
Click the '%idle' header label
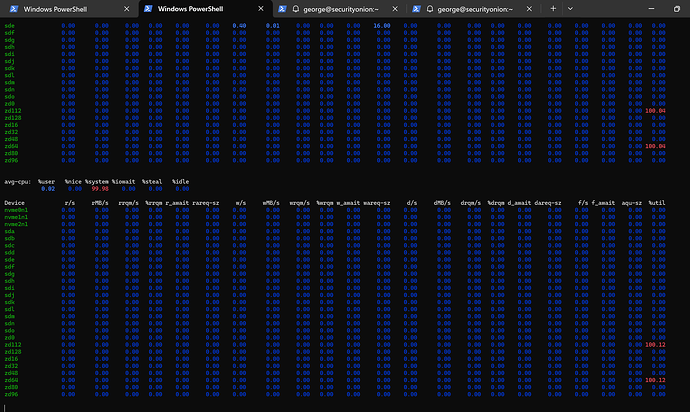(x=181, y=182)
